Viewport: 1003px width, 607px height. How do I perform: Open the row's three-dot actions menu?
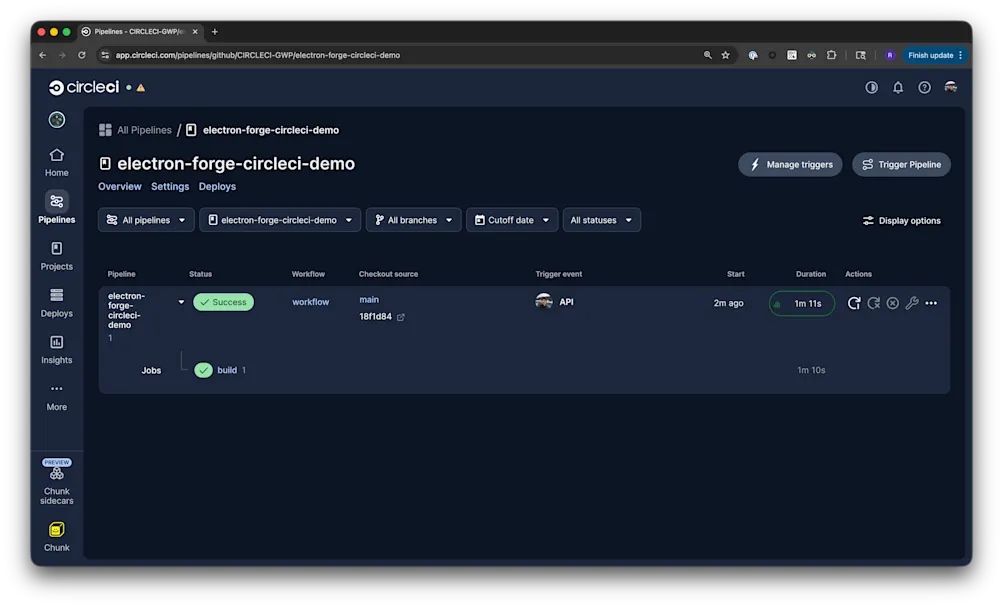tap(931, 303)
